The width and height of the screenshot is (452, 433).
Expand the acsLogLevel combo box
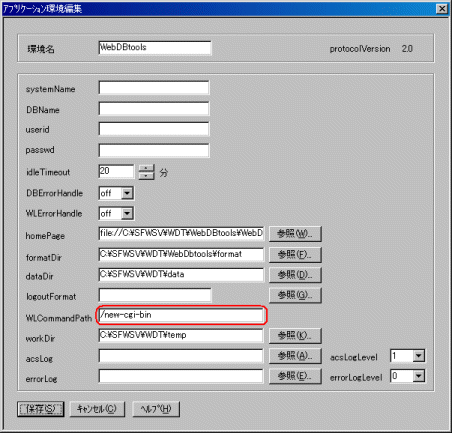tap(419, 356)
